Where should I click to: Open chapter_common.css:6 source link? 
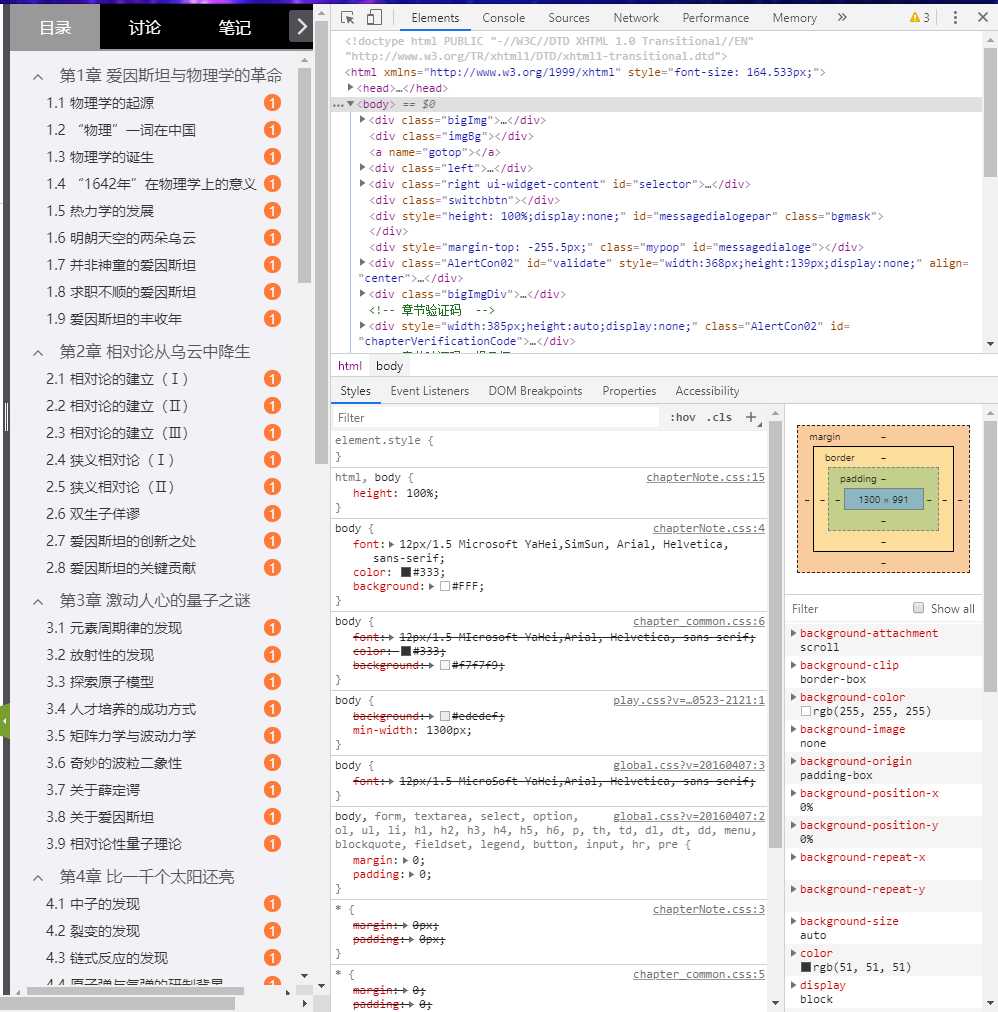pos(698,621)
